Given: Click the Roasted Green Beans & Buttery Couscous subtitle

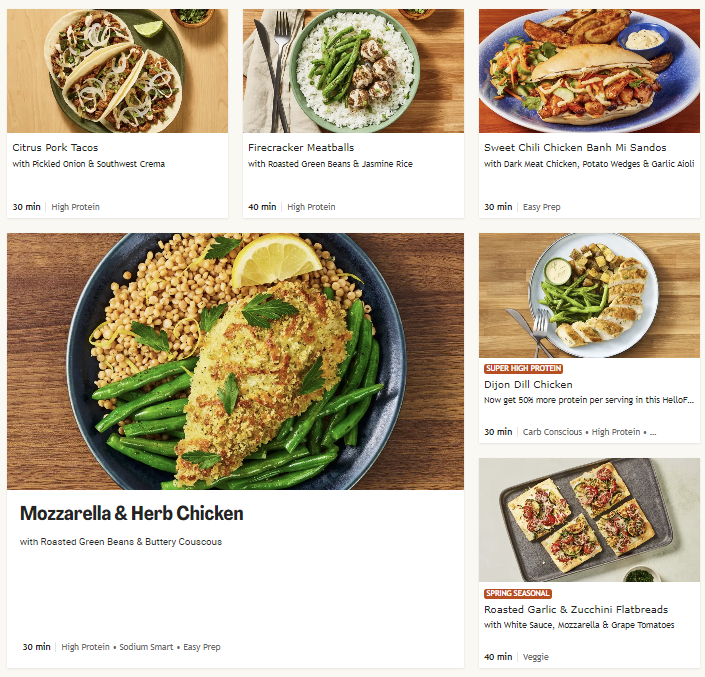Looking at the screenshot, I should point(121,542).
